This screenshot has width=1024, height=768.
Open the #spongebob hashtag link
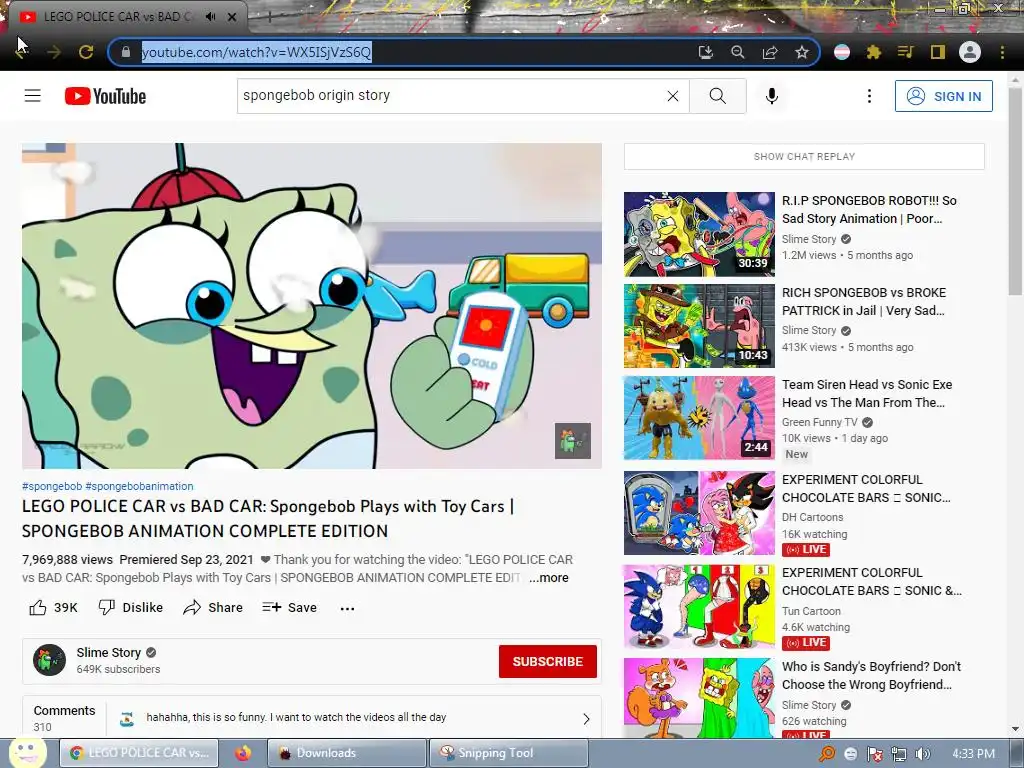[x=52, y=486]
